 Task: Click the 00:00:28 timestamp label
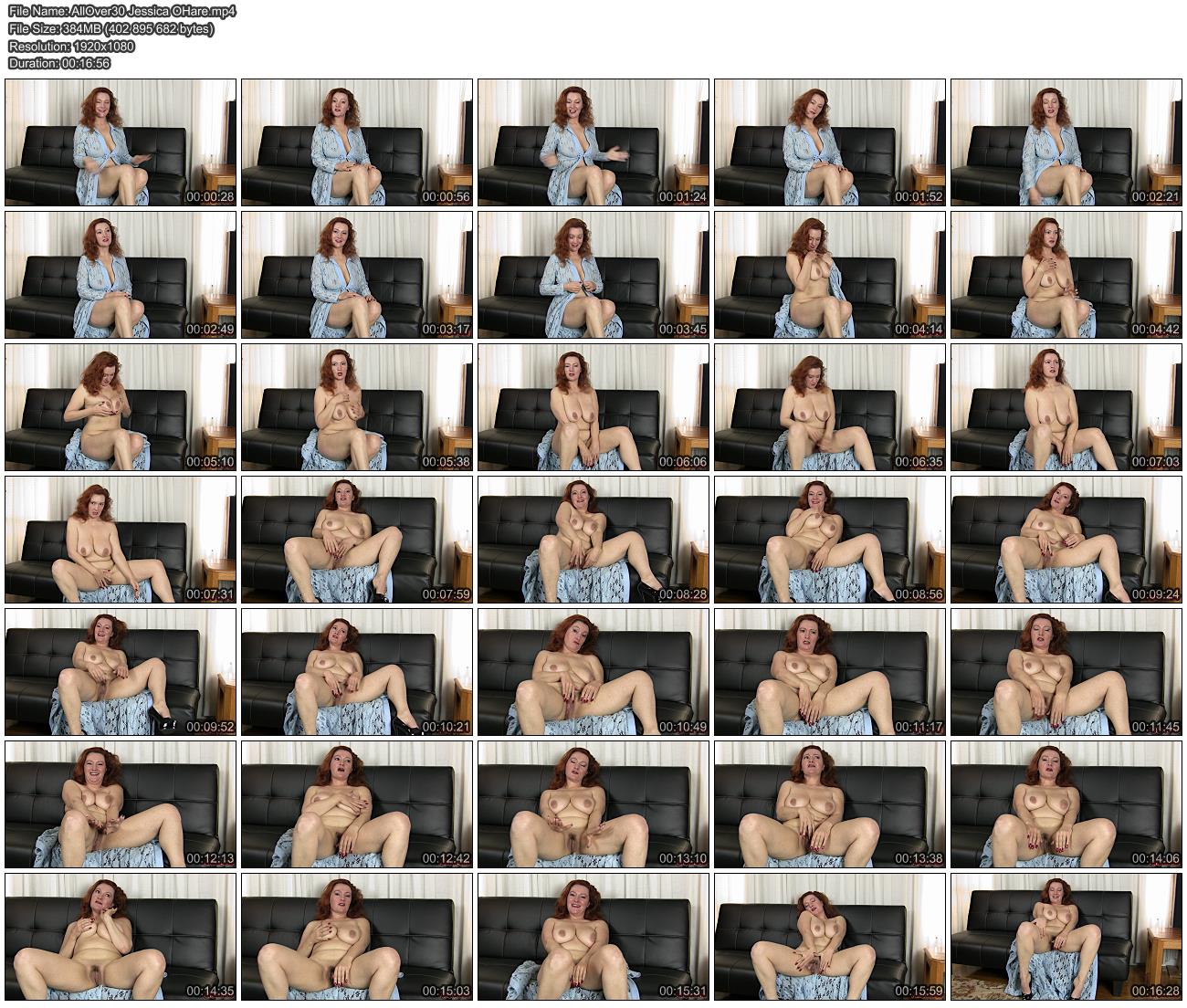[x=210, y=197]
